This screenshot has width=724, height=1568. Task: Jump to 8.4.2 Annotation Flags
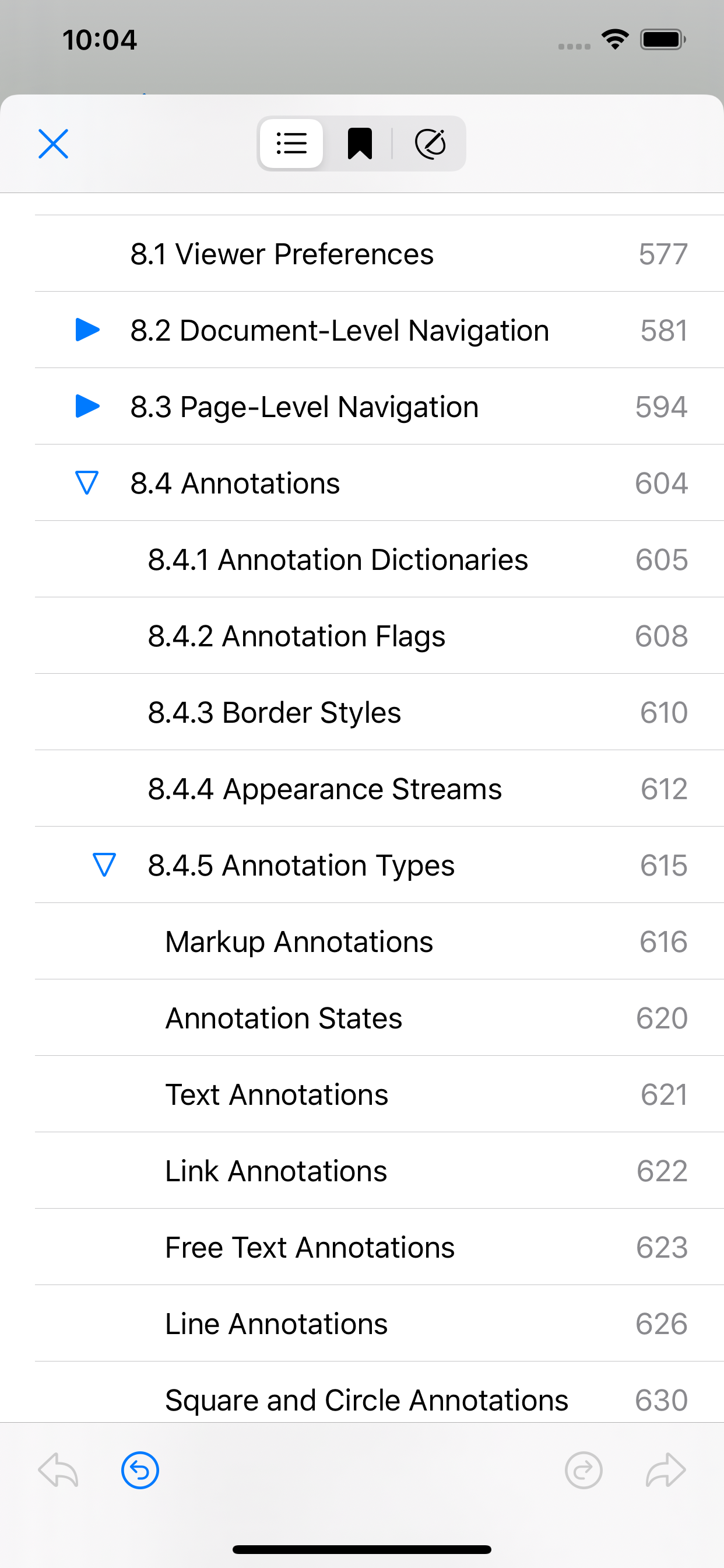[379, 635]
